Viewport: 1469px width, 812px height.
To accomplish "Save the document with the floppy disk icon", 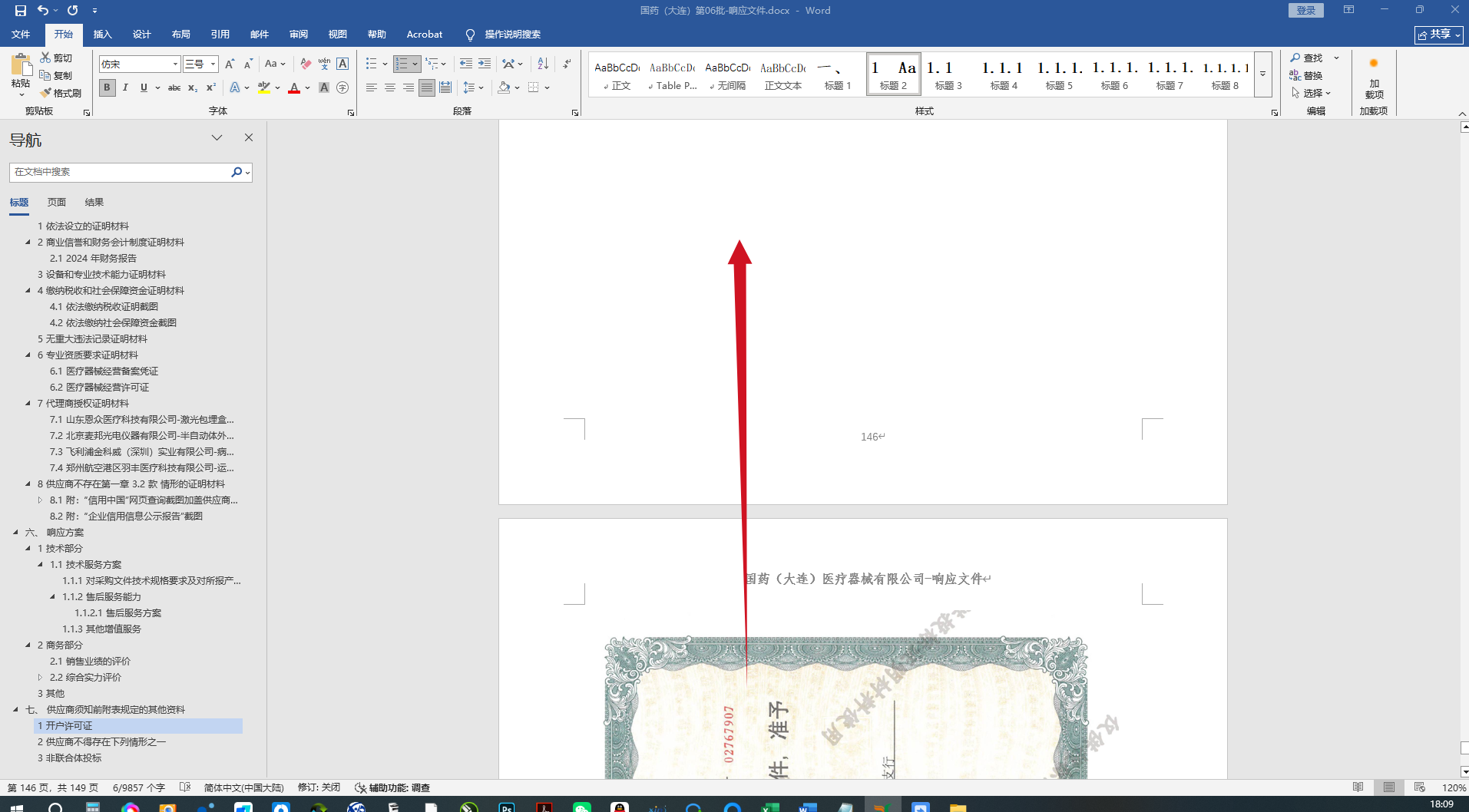I will coord(21,11).
